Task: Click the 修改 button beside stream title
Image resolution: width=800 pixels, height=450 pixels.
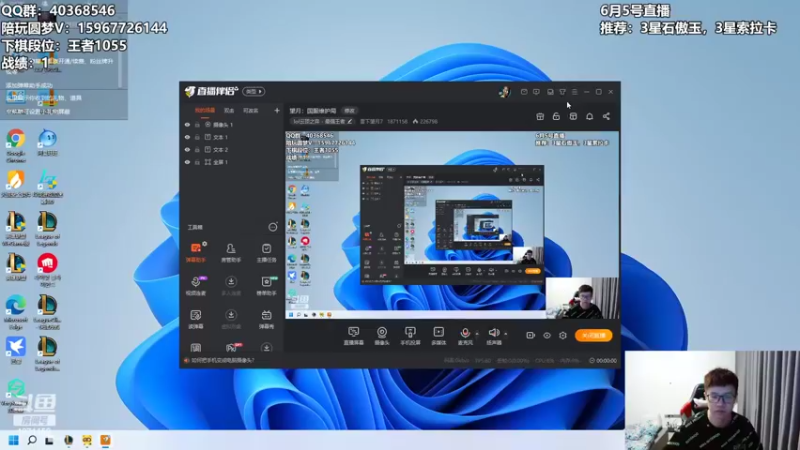Action: (x=349, y=111)
